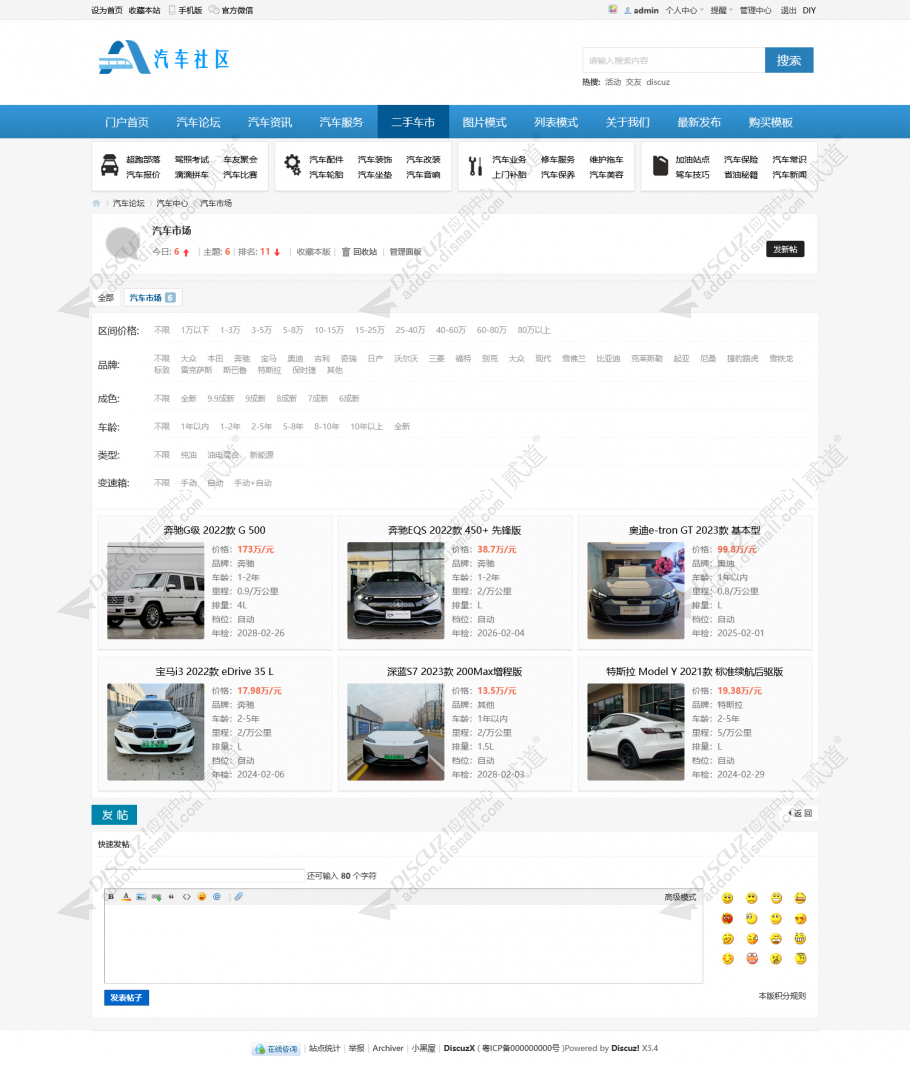Image resolution: width=910 pixels, height=1065 pixels.
Task: Filter gearbox by 手动+自动
Action: [253, 483]
